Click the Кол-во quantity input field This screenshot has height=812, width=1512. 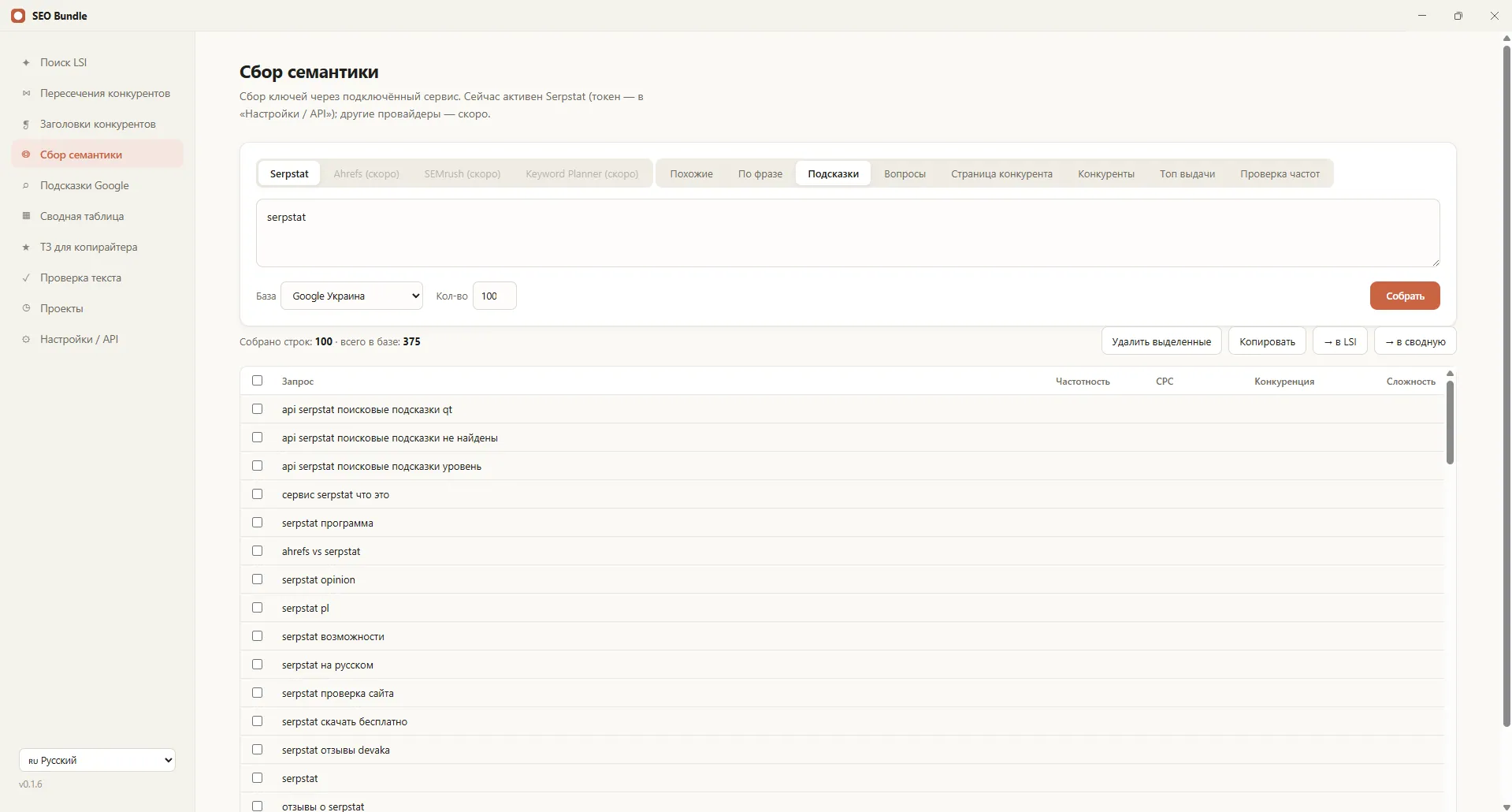pyautogui.click(x=494, y=296)
